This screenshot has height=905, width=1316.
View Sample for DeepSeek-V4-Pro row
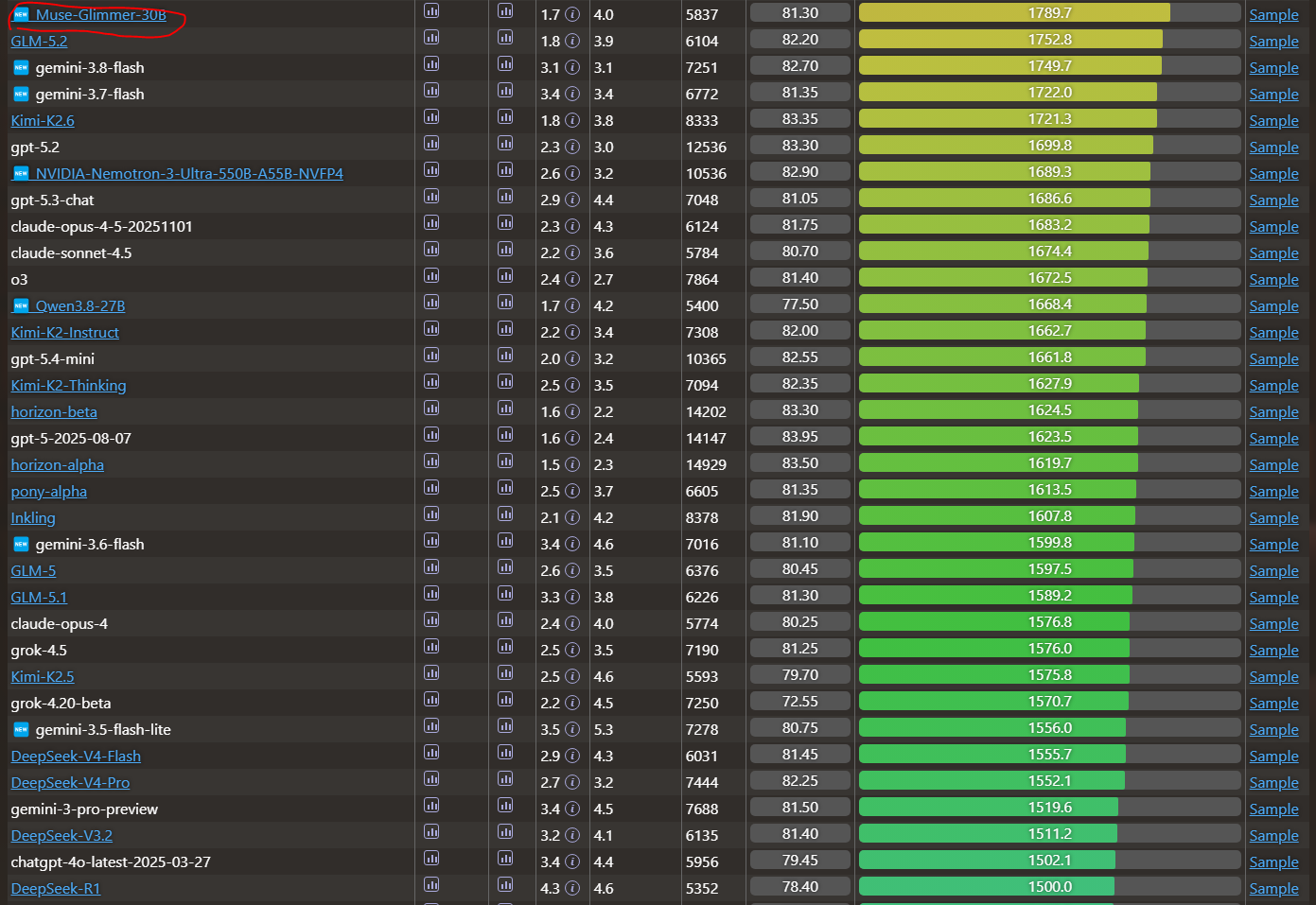[1273, 783]
